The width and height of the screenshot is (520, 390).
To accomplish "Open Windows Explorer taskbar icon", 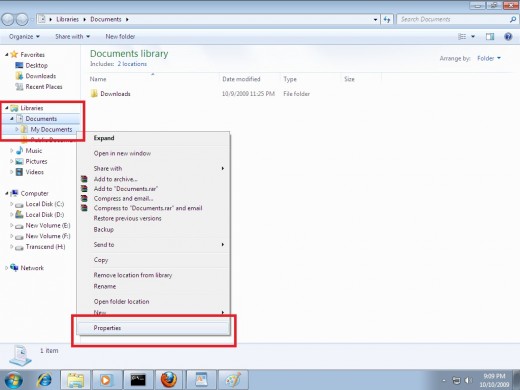I will click(75, 380).
